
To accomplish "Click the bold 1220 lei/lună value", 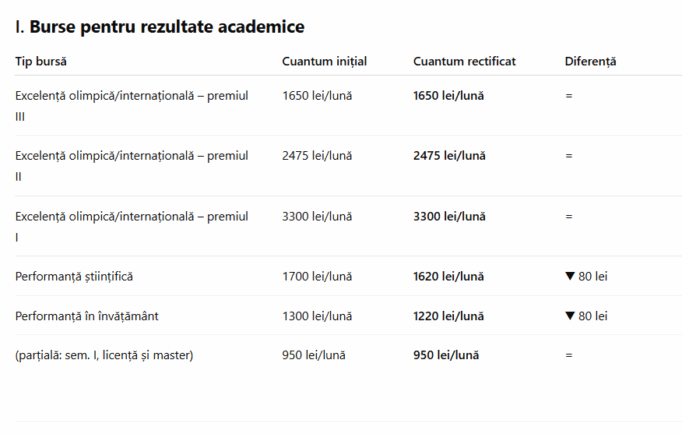I will click(448, 316).
